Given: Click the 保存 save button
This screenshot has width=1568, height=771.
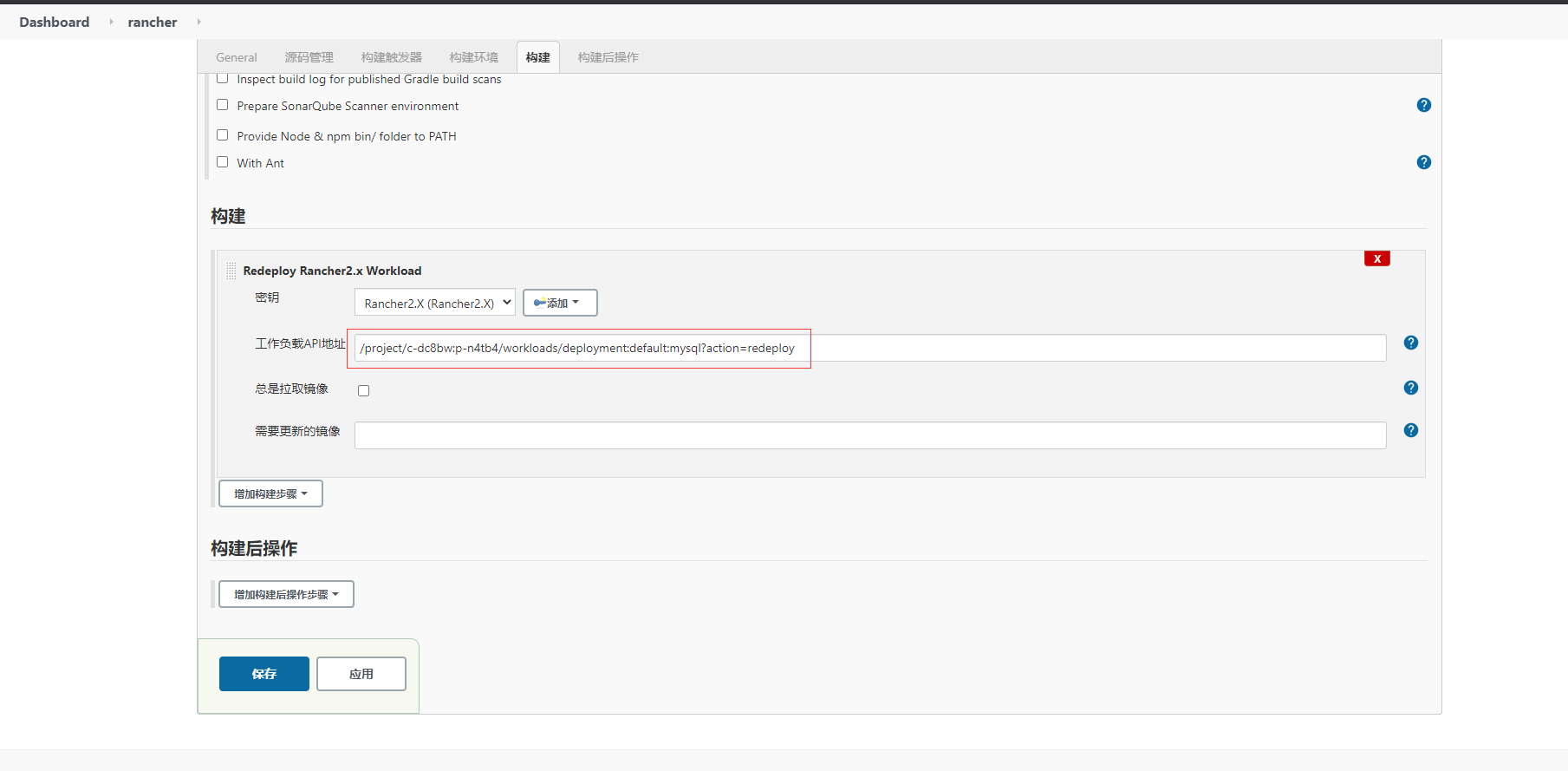Looking at the screenshot, I should [x=264, y=674].
